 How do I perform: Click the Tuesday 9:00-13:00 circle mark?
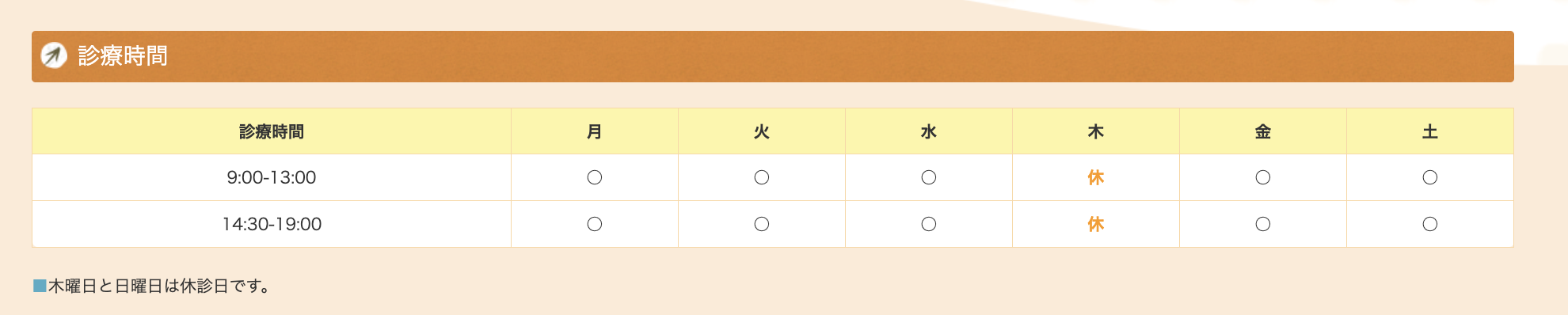pyautogui.click(x=762, y=177)
